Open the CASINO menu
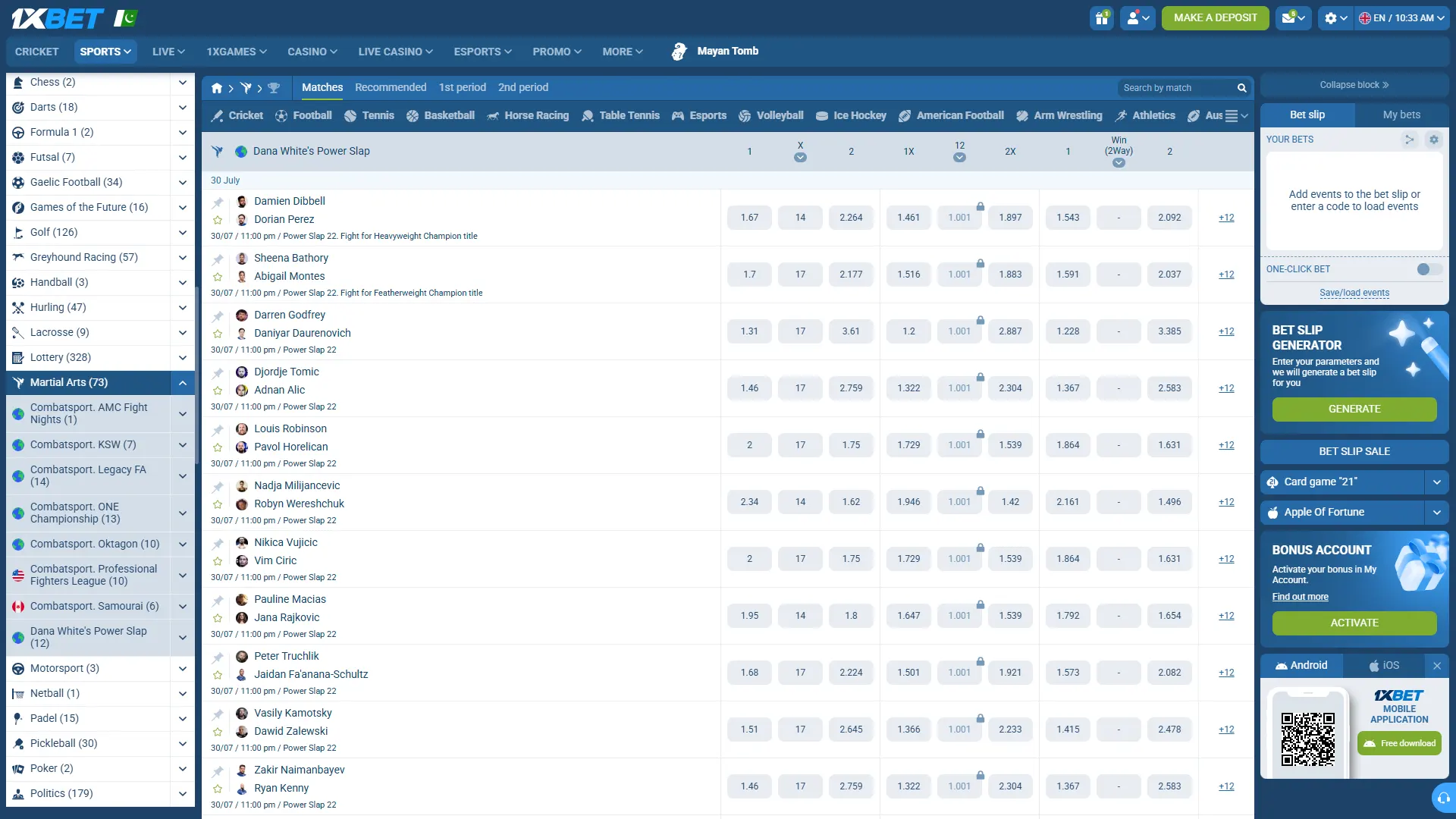The height and width of the screenshot is (819, 1456). coord(312,52)
